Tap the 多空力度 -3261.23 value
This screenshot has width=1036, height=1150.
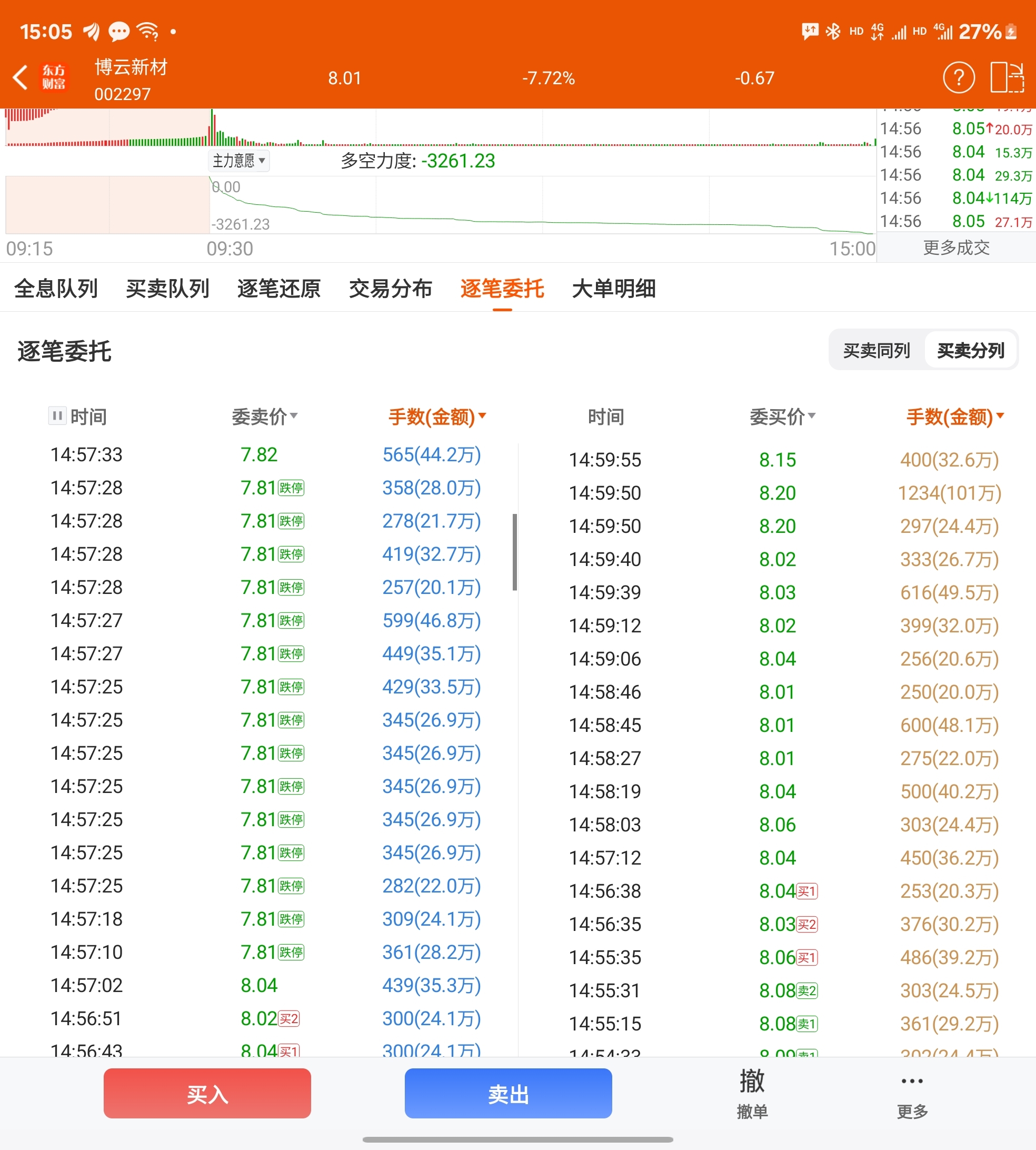point(458,161)
